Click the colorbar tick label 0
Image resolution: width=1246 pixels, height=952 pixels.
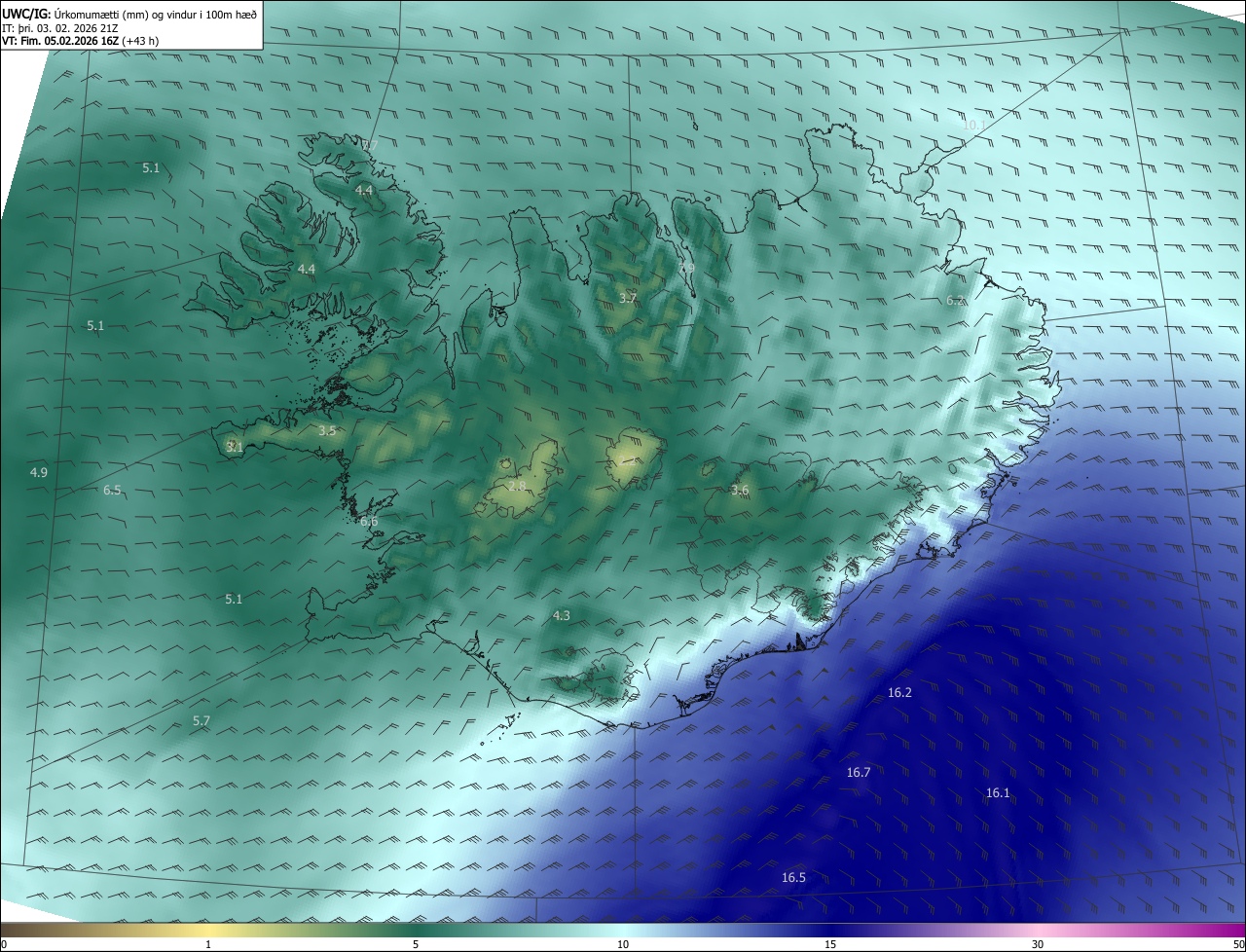click(x=4, y=944)
